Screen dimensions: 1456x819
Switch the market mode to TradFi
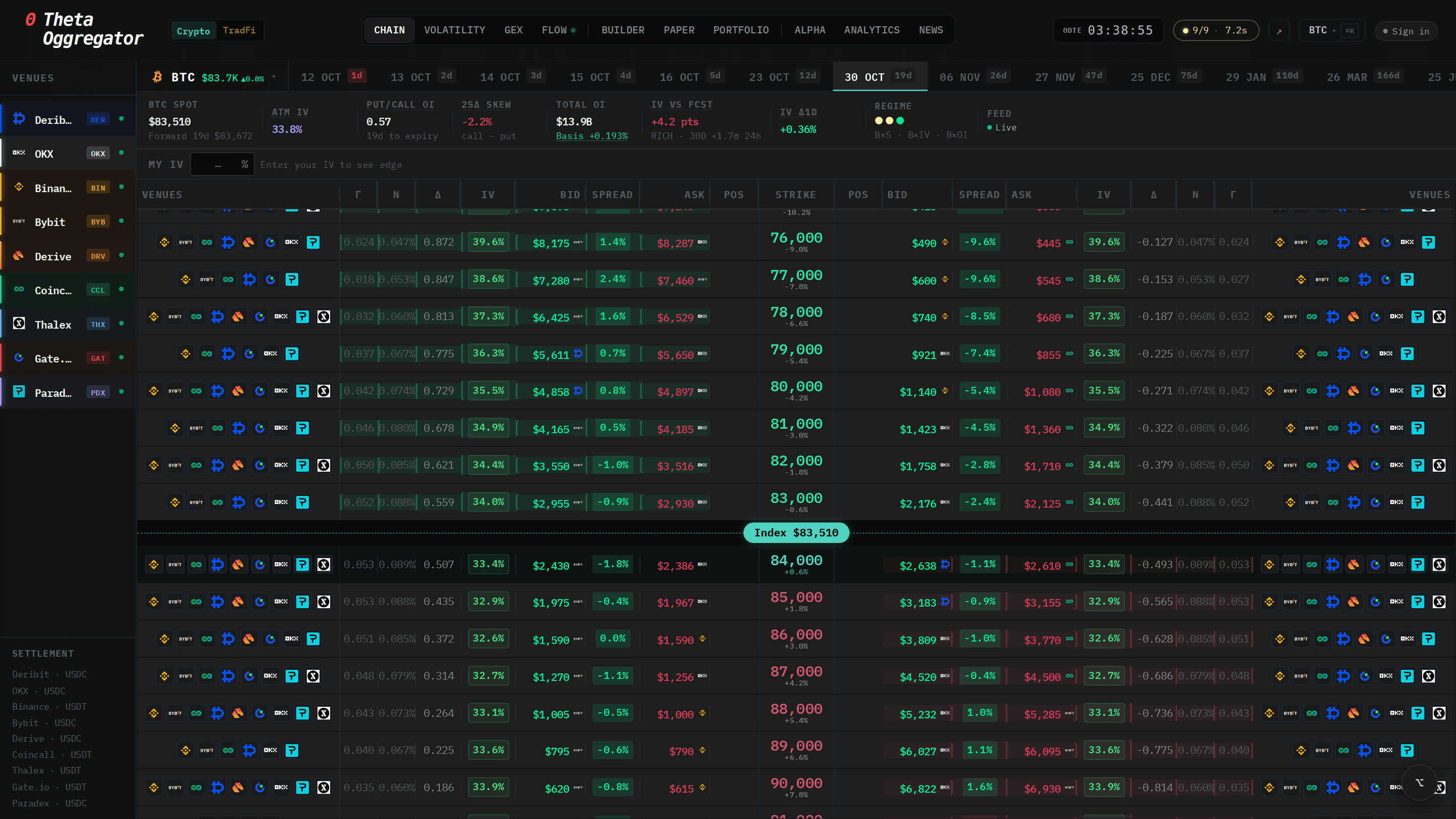239,30
